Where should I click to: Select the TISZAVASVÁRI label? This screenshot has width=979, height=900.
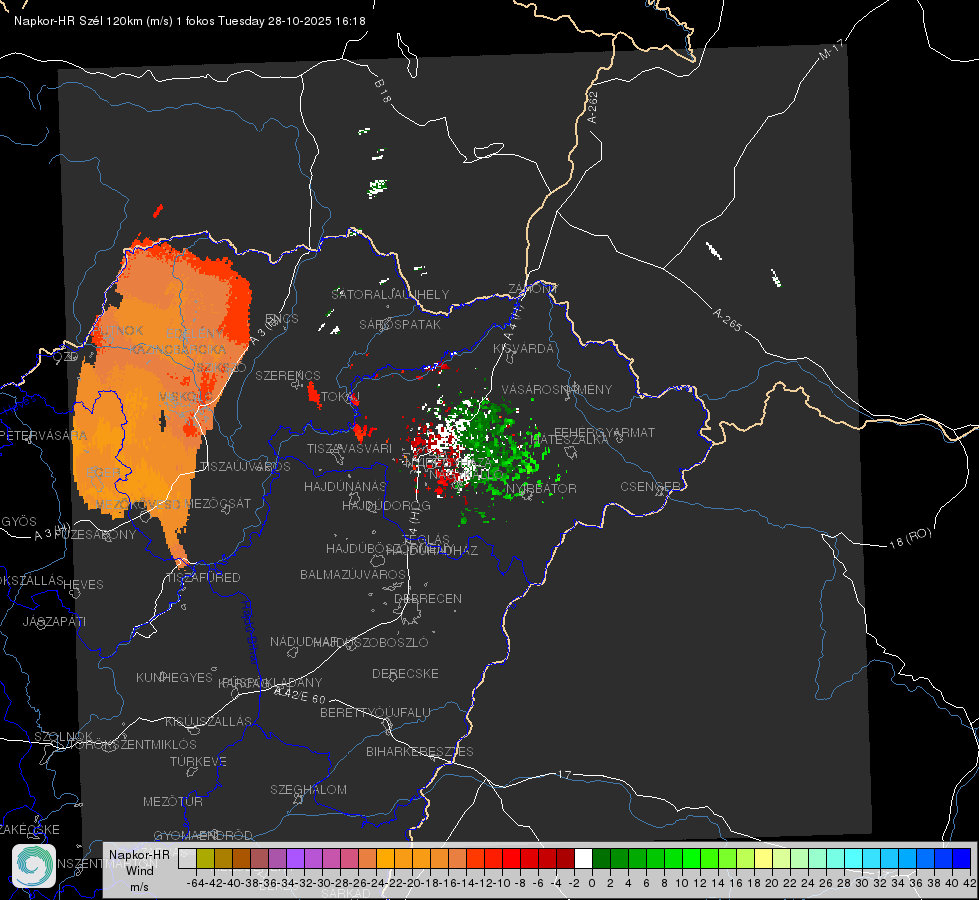coord(349,448)
